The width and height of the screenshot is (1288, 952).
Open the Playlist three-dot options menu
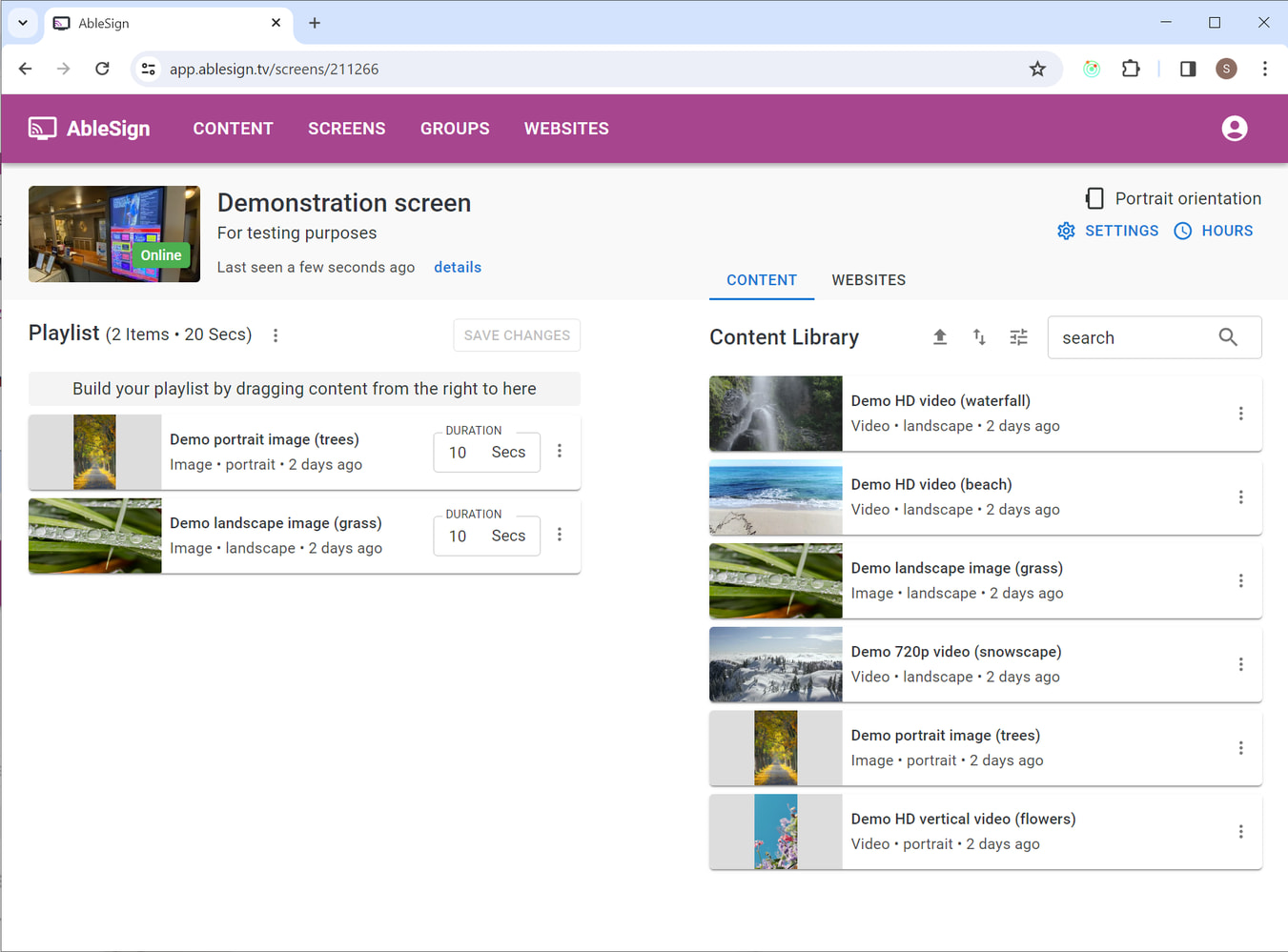[x=276, y=335]
